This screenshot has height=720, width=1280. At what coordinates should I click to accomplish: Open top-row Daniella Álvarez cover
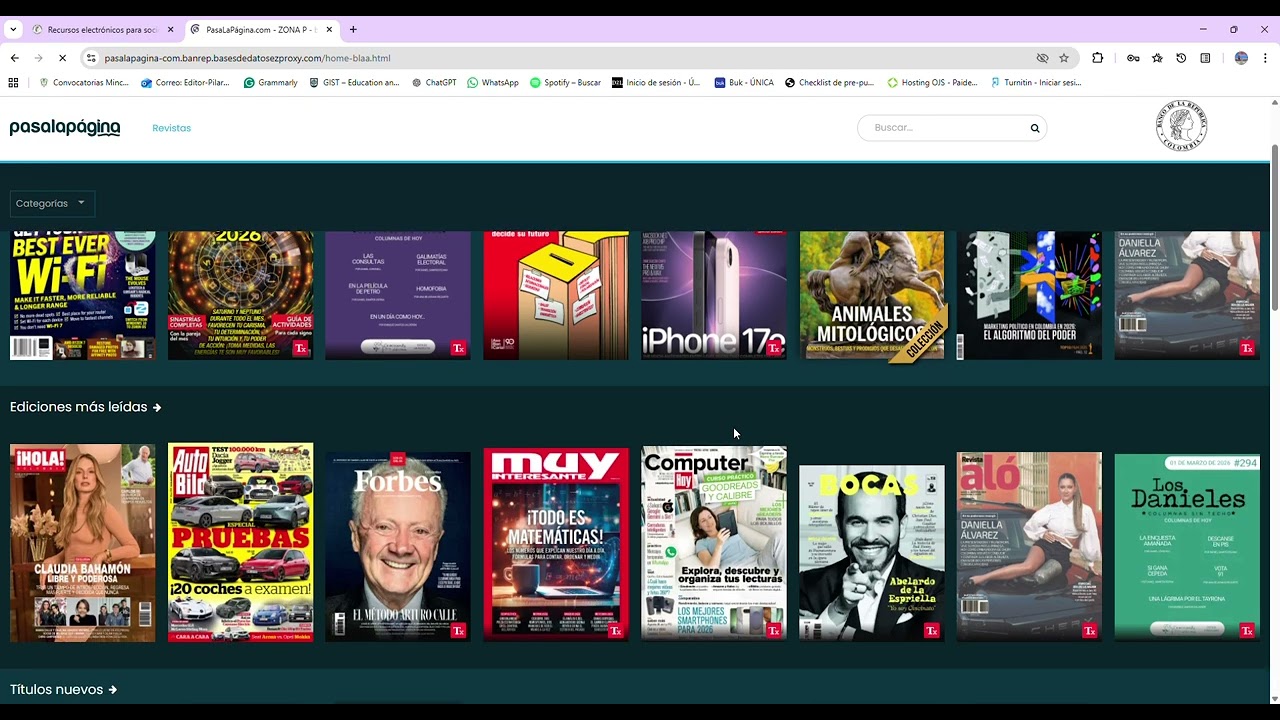coord(1187,296)
